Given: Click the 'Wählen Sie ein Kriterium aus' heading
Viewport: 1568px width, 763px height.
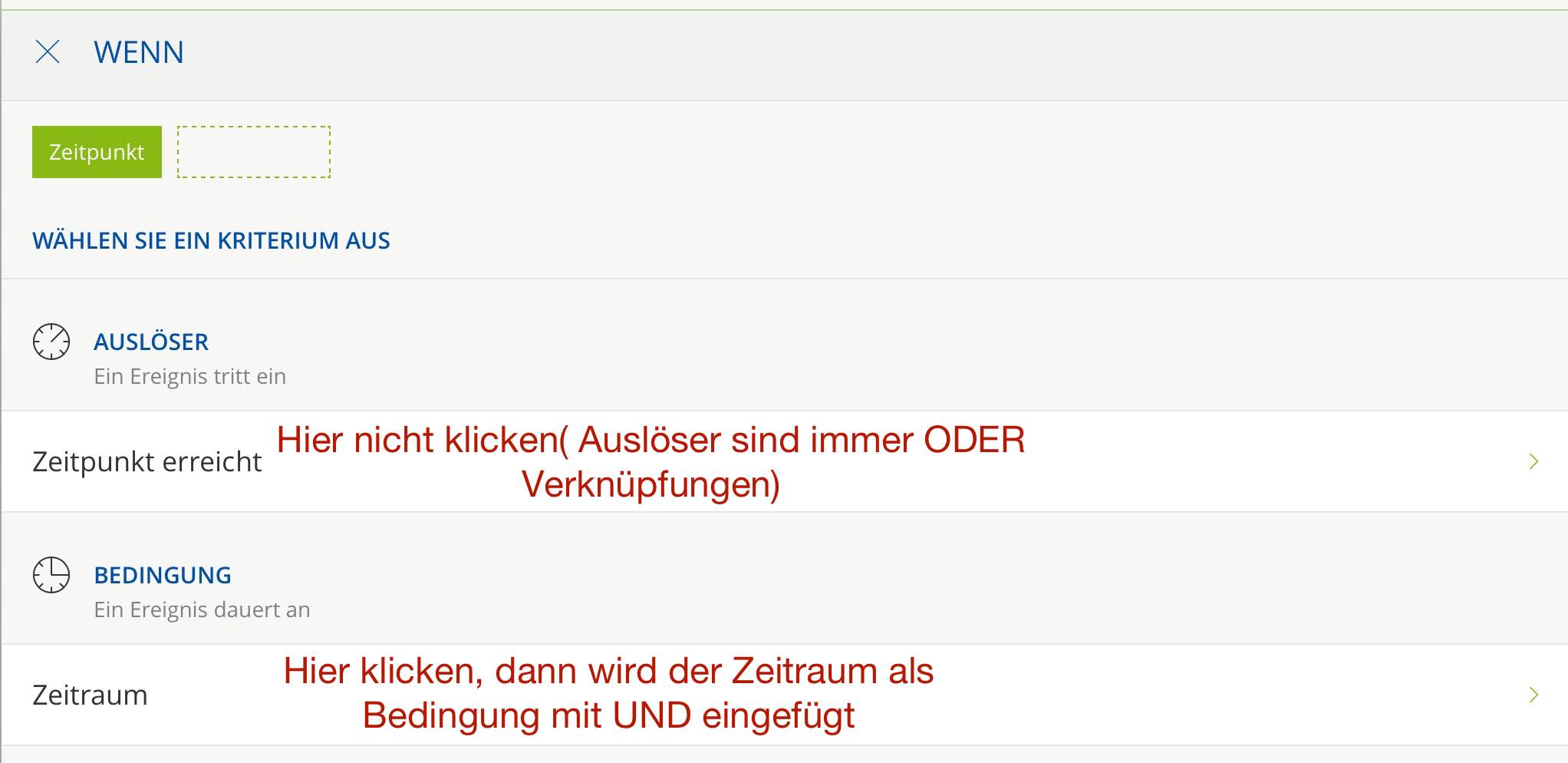Looking at the screenshot, I should pyautogui.click(x=211, y=241).
